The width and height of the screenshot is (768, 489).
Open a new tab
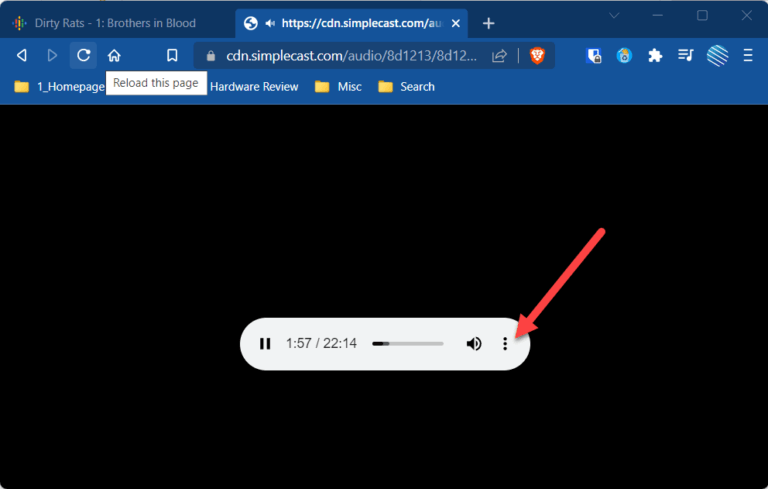pos(488,23)
